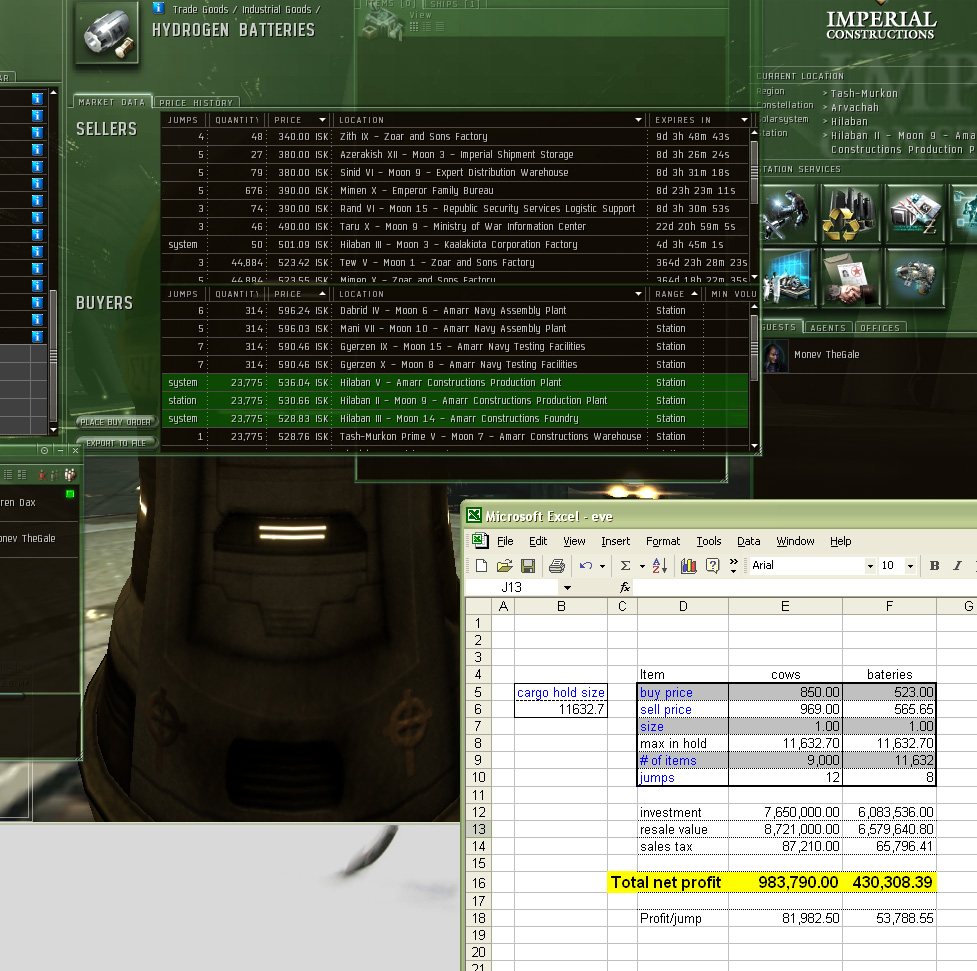The height and width of the screenshot is (971, 977).
Task: Click buyers list scrollbar thumb
Action: pos(754,347)
